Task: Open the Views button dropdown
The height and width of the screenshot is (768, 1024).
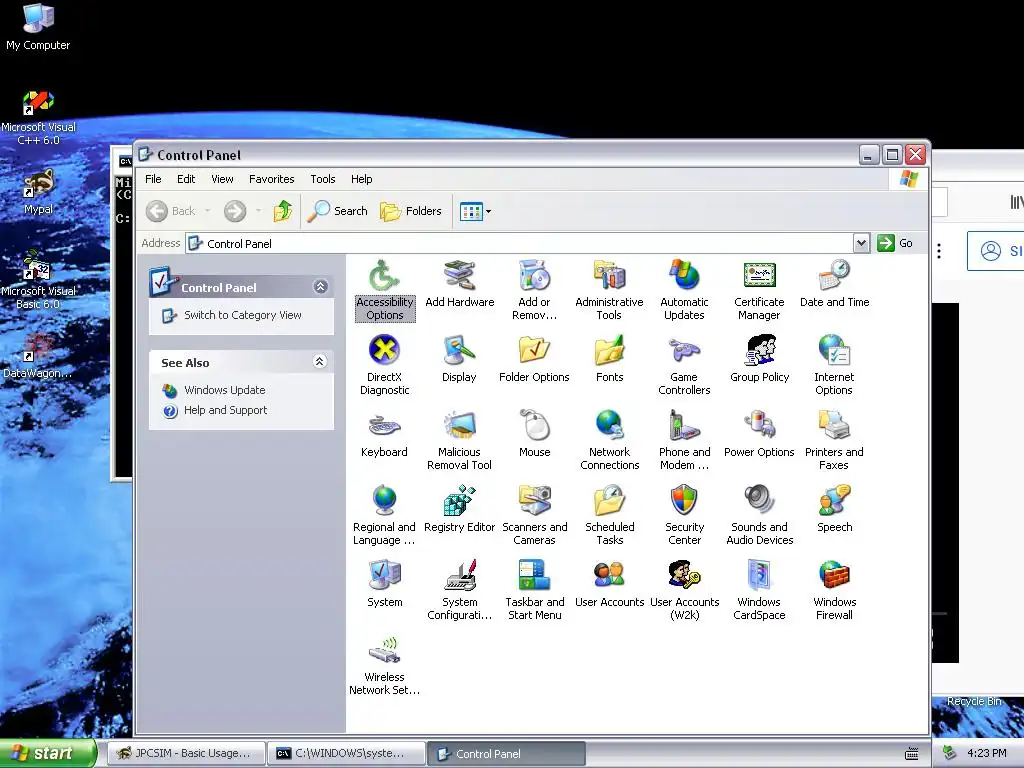Action: (488, 212)
